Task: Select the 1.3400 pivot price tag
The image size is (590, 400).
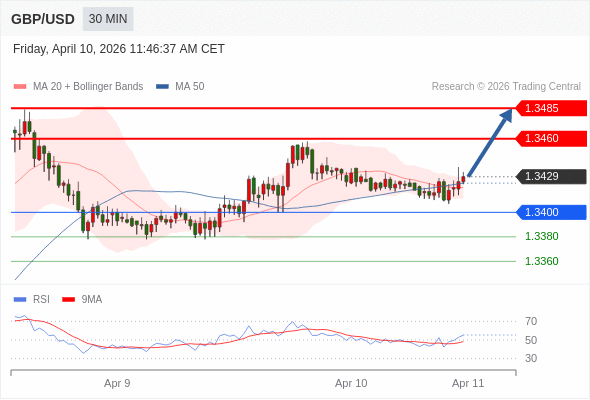Action: point(551,212)
